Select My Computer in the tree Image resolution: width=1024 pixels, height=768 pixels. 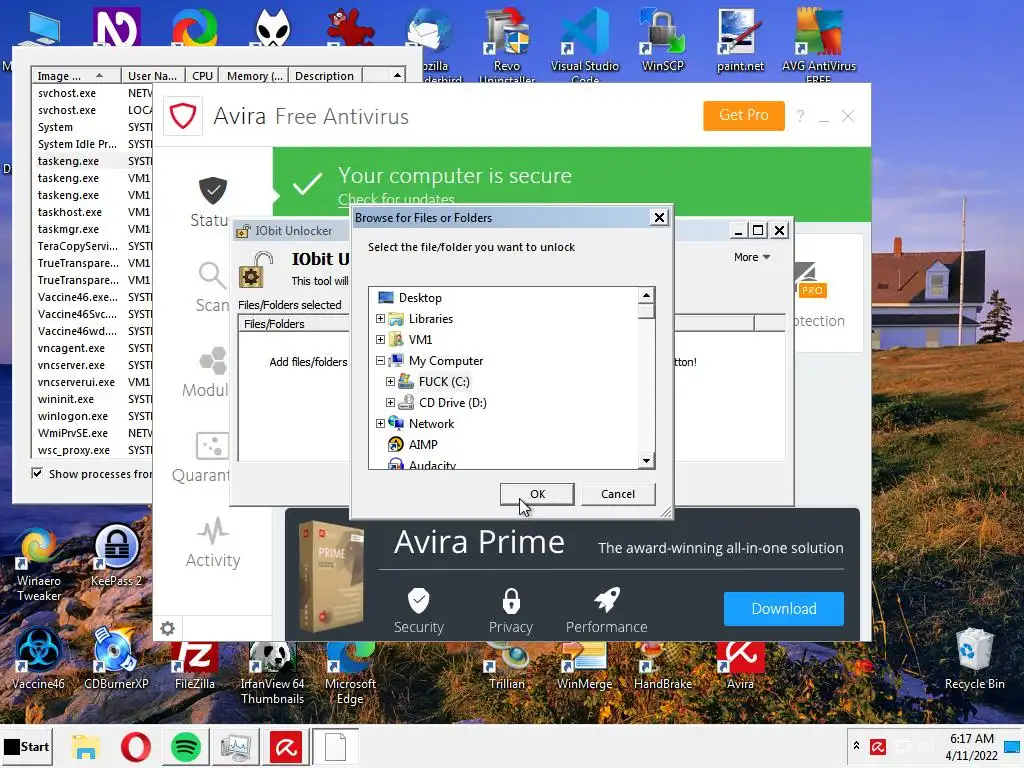point(445,360)
